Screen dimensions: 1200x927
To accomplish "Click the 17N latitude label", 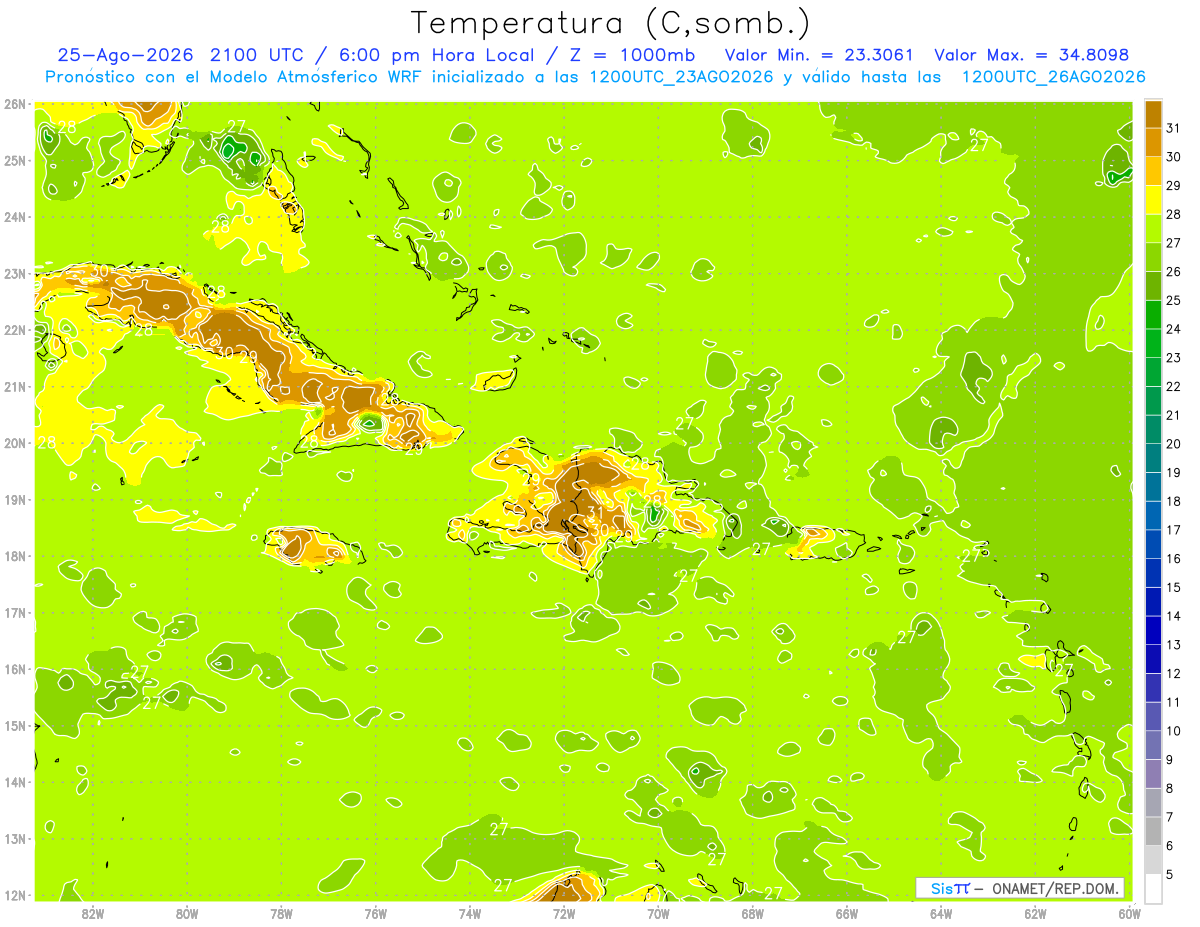I will pos(14,612).
